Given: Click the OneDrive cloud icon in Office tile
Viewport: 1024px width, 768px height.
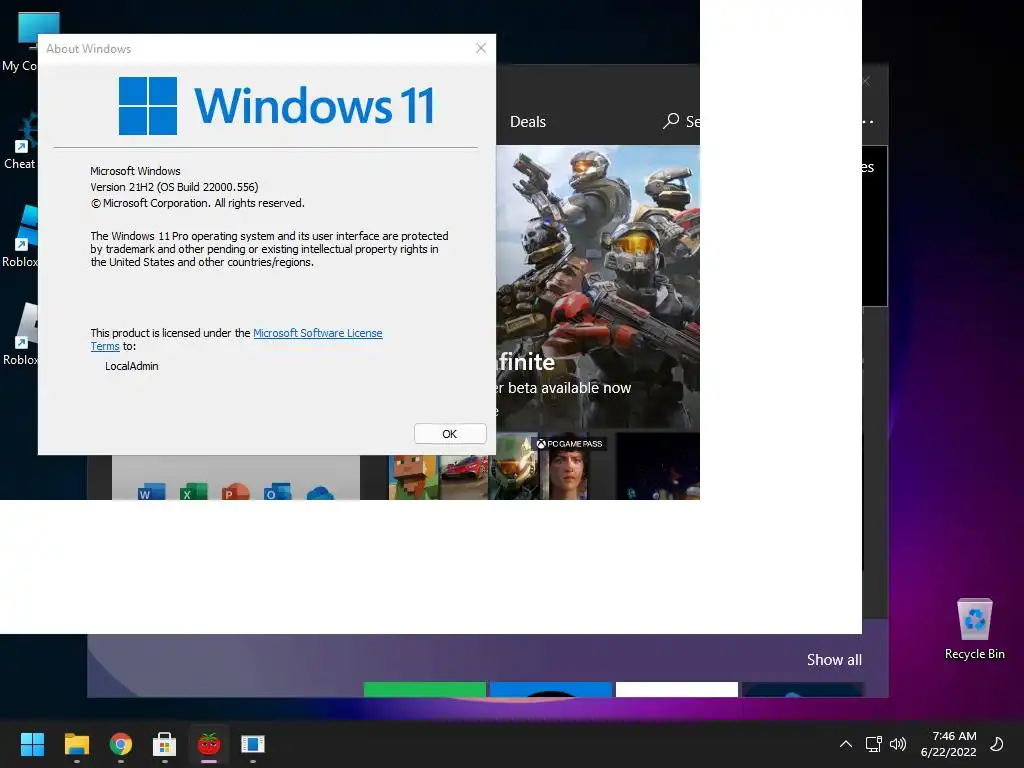Looking at the screenshot, I should click(320, 493).
